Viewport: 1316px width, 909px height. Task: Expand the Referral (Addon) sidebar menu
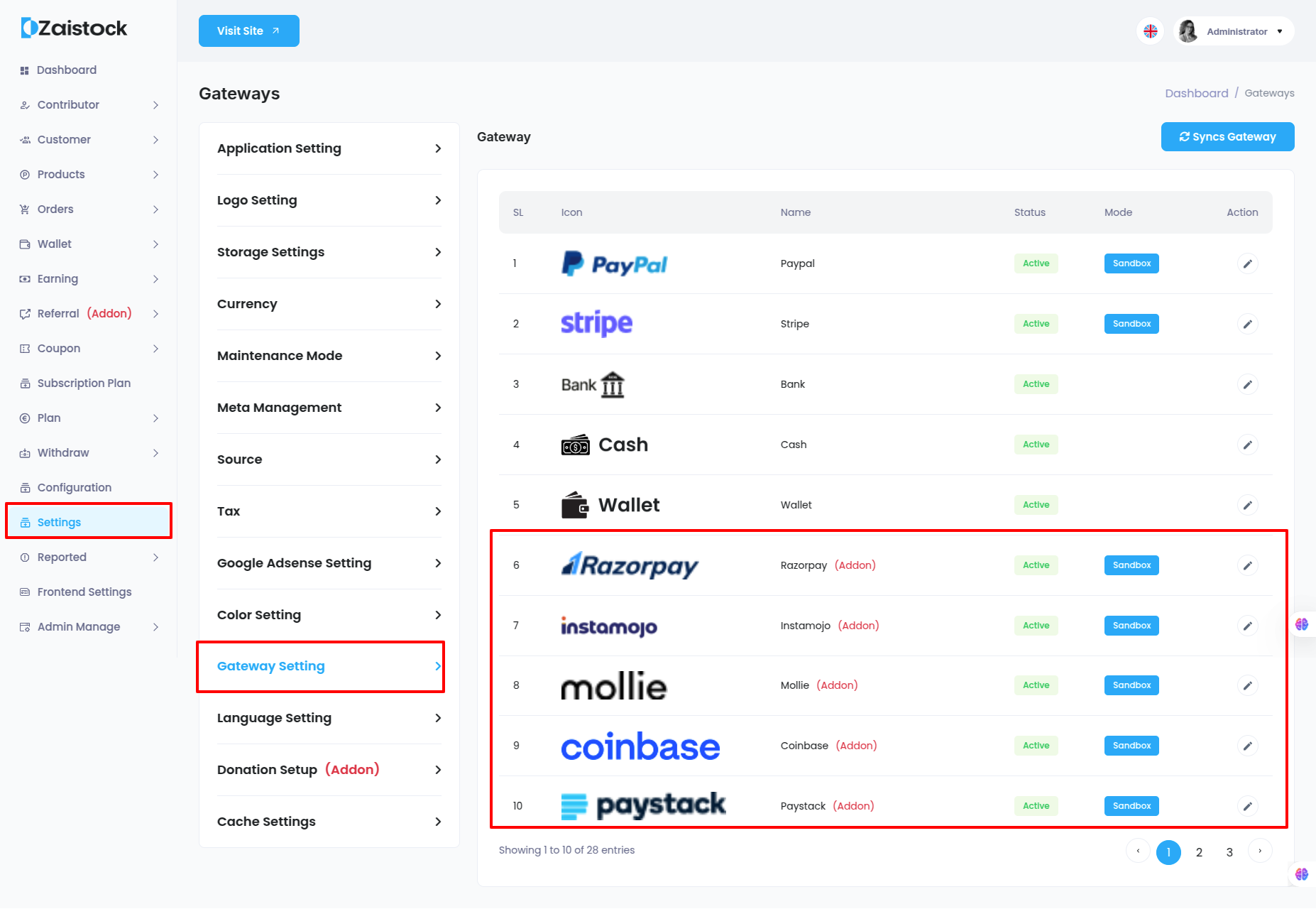(x=89, y=314)
